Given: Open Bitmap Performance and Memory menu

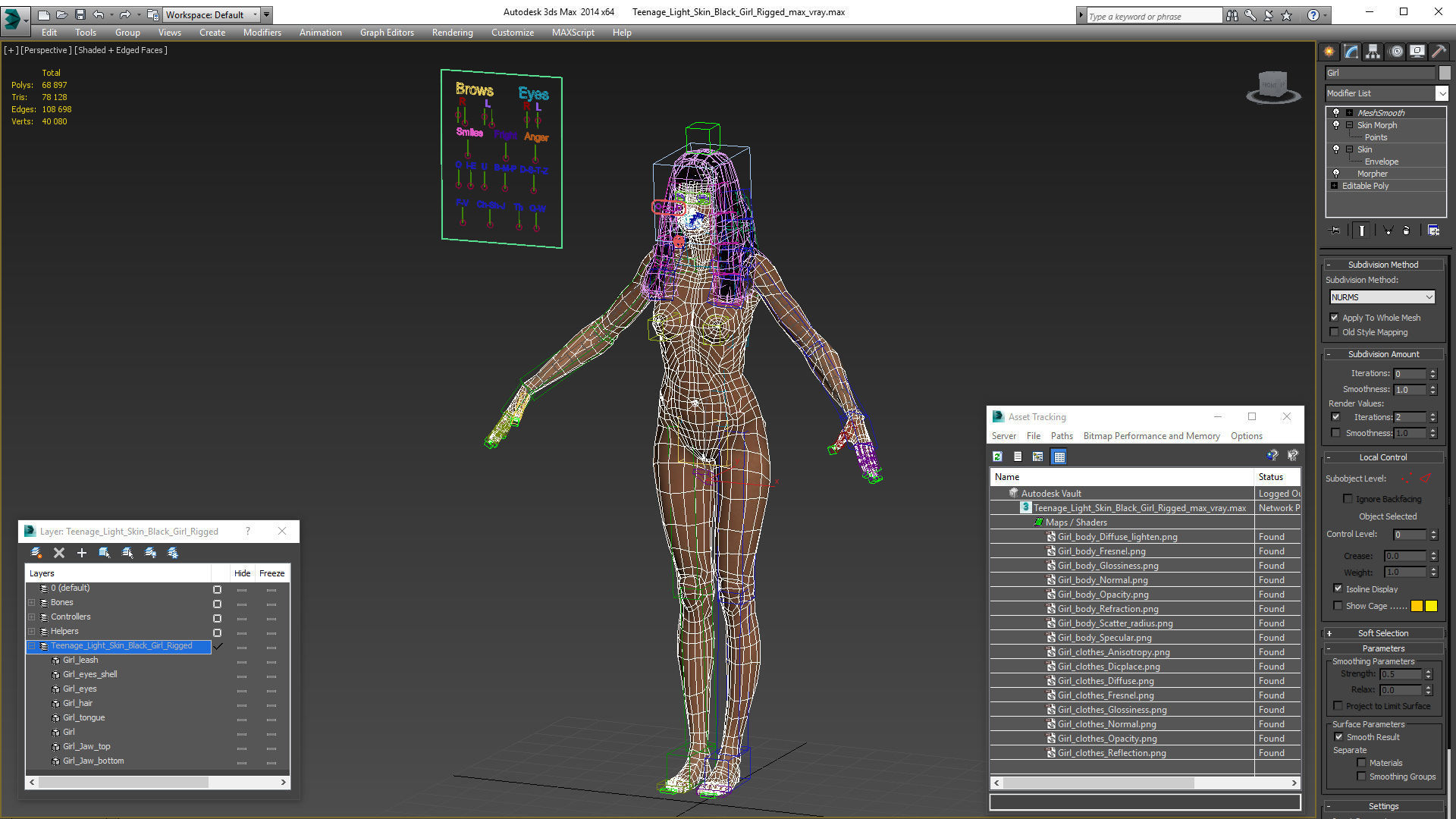Looking at the screenshot, I should click(1151, 436).
